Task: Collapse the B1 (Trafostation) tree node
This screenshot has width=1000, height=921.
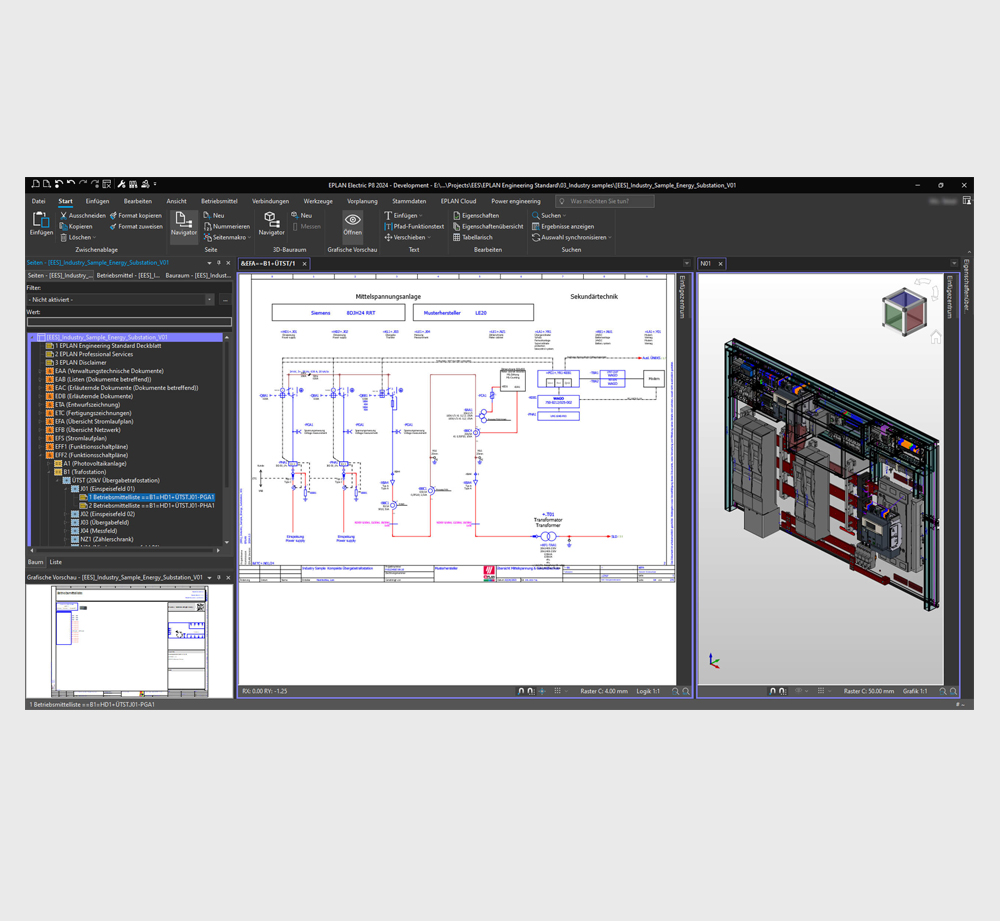Action: [49, 472]
